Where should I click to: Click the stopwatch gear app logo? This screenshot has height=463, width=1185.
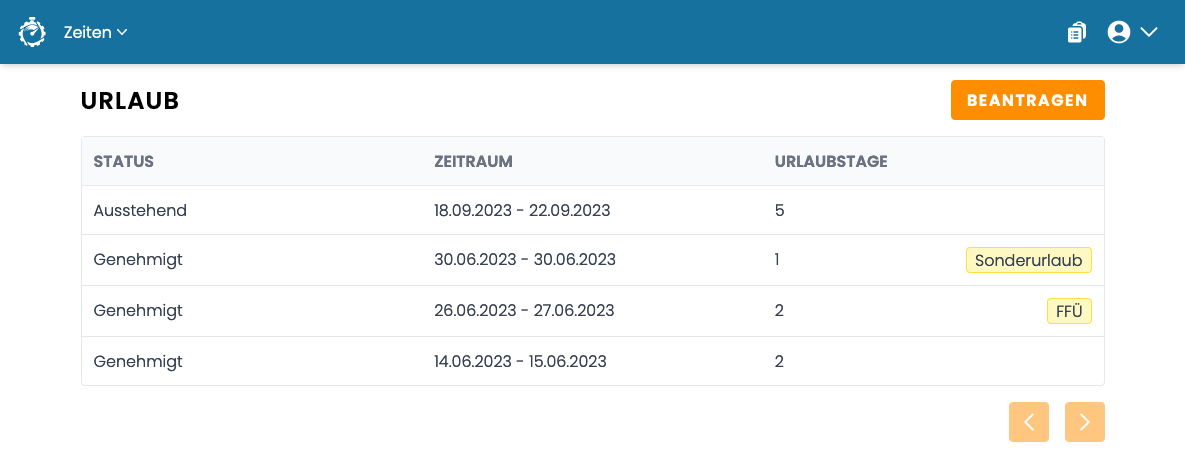(32, 32)
